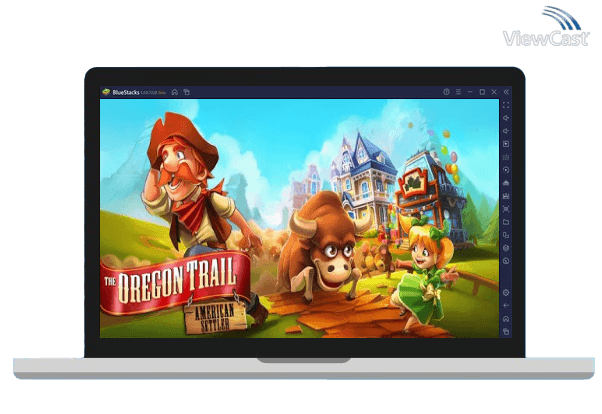Click the dome-shaped icon below sync icon

(x=506, y=183)
